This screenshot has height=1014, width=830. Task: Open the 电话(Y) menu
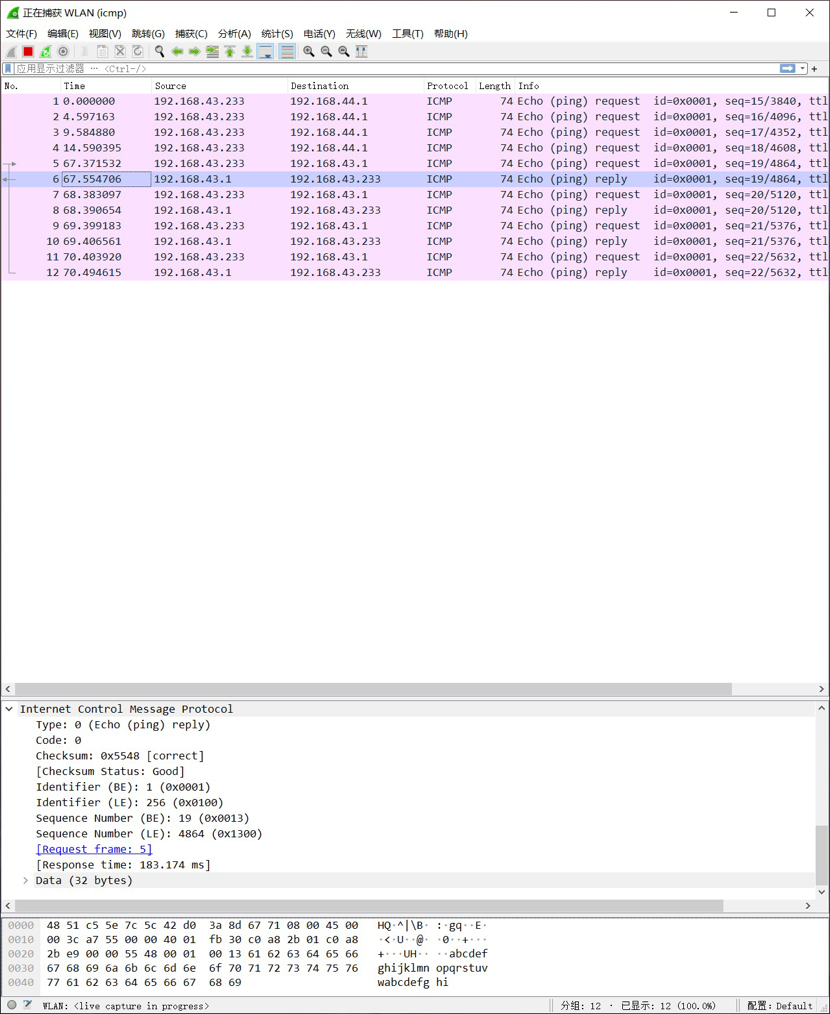pos(319,34)
